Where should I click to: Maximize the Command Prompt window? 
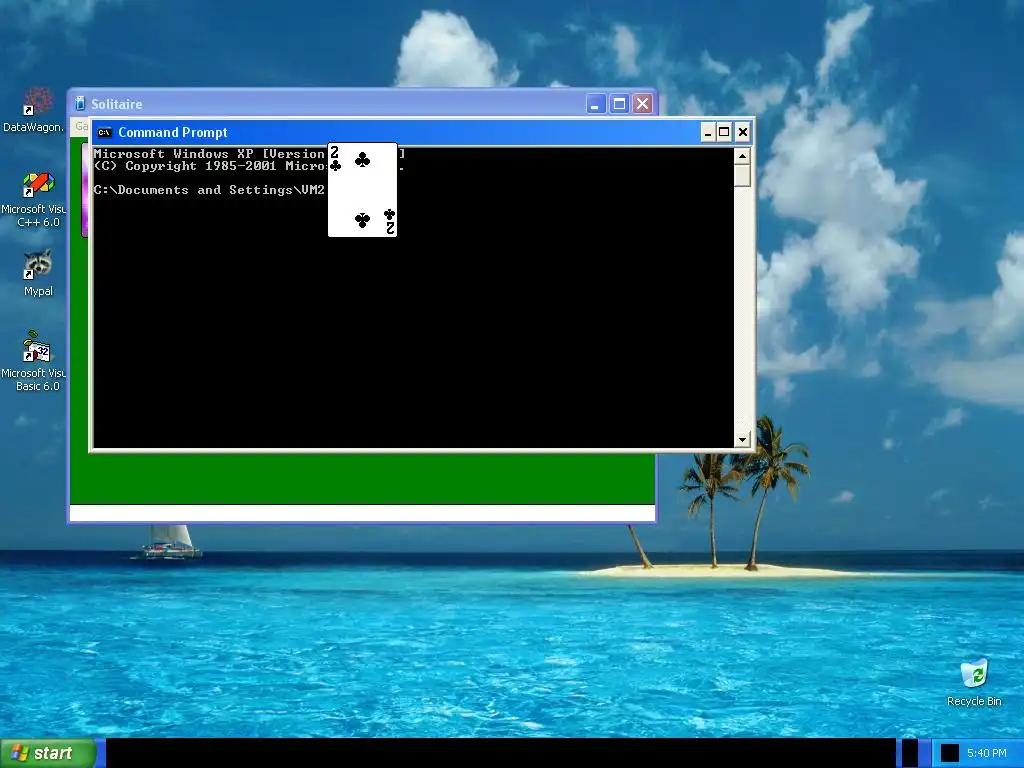click(x=724, y=133)
